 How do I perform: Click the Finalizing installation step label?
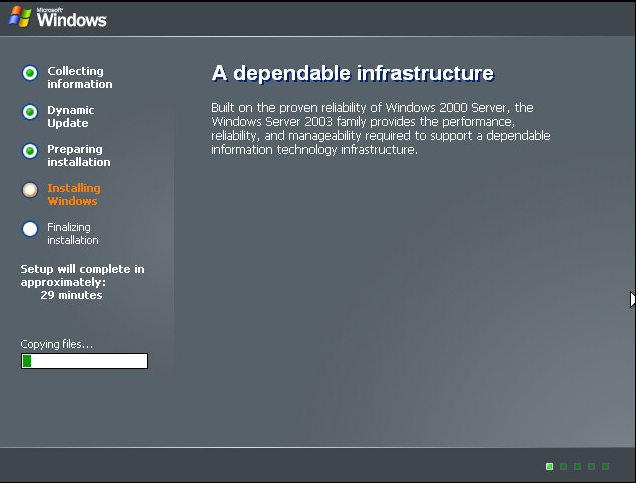pos(73,233)
